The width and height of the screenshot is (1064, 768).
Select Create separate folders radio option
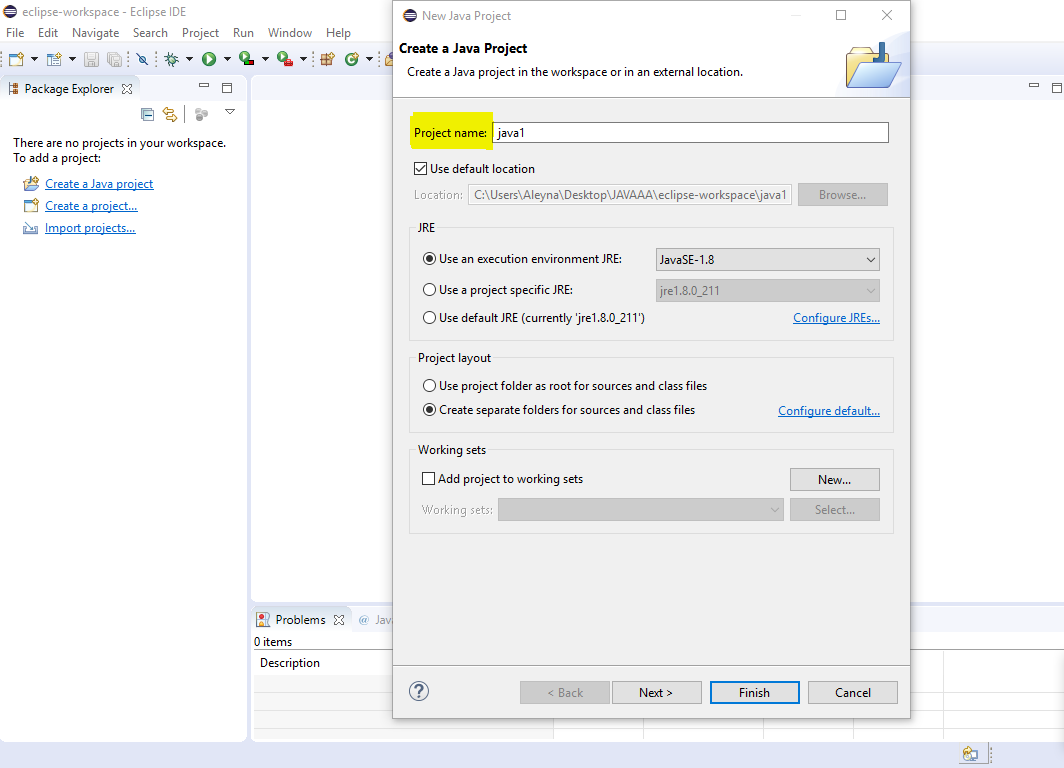click(429, 410)
